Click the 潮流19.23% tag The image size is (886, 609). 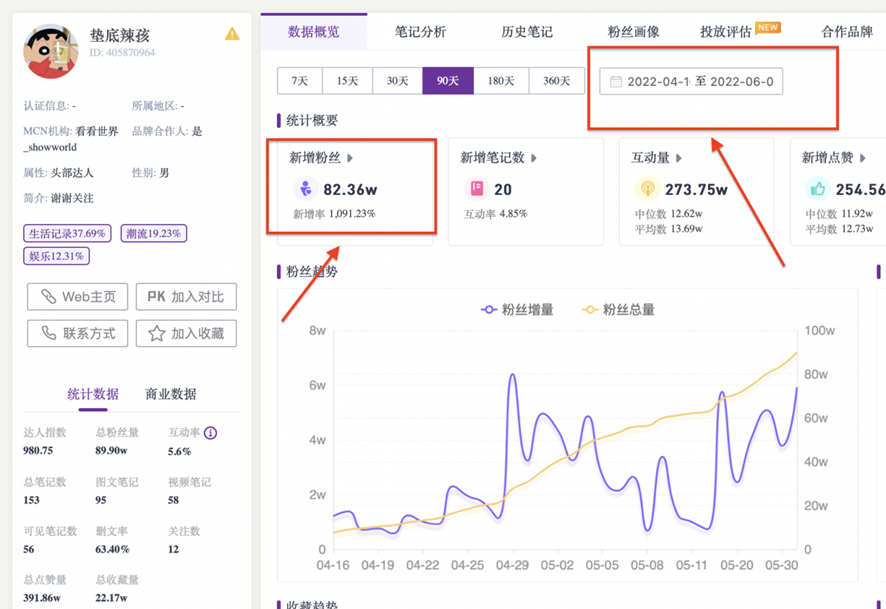(154, 233)
